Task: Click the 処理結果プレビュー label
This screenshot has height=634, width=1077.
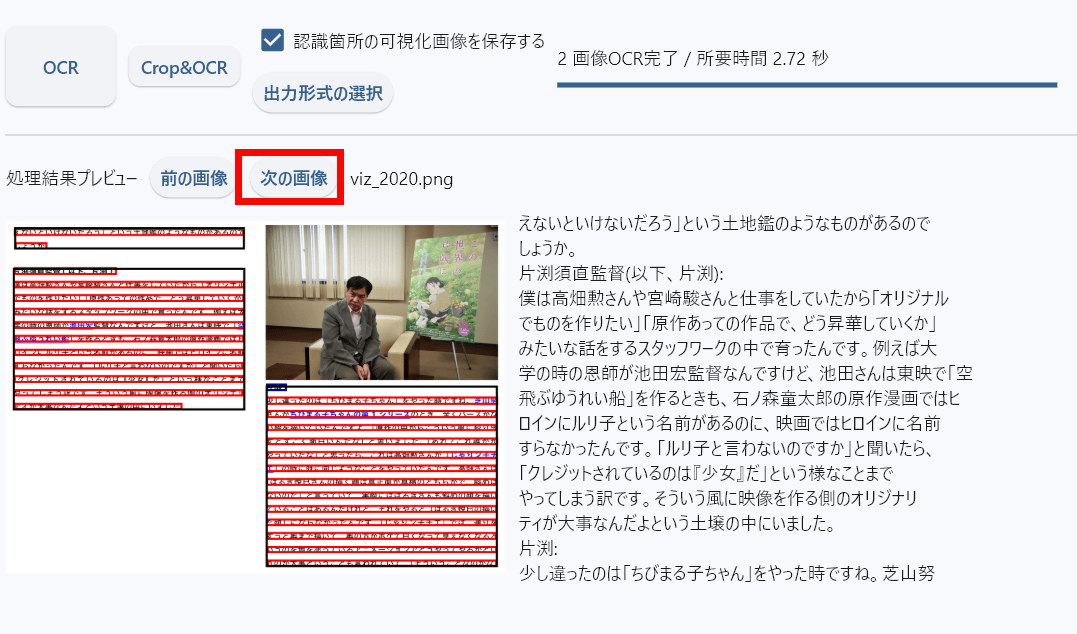Action: pos(72,179)
